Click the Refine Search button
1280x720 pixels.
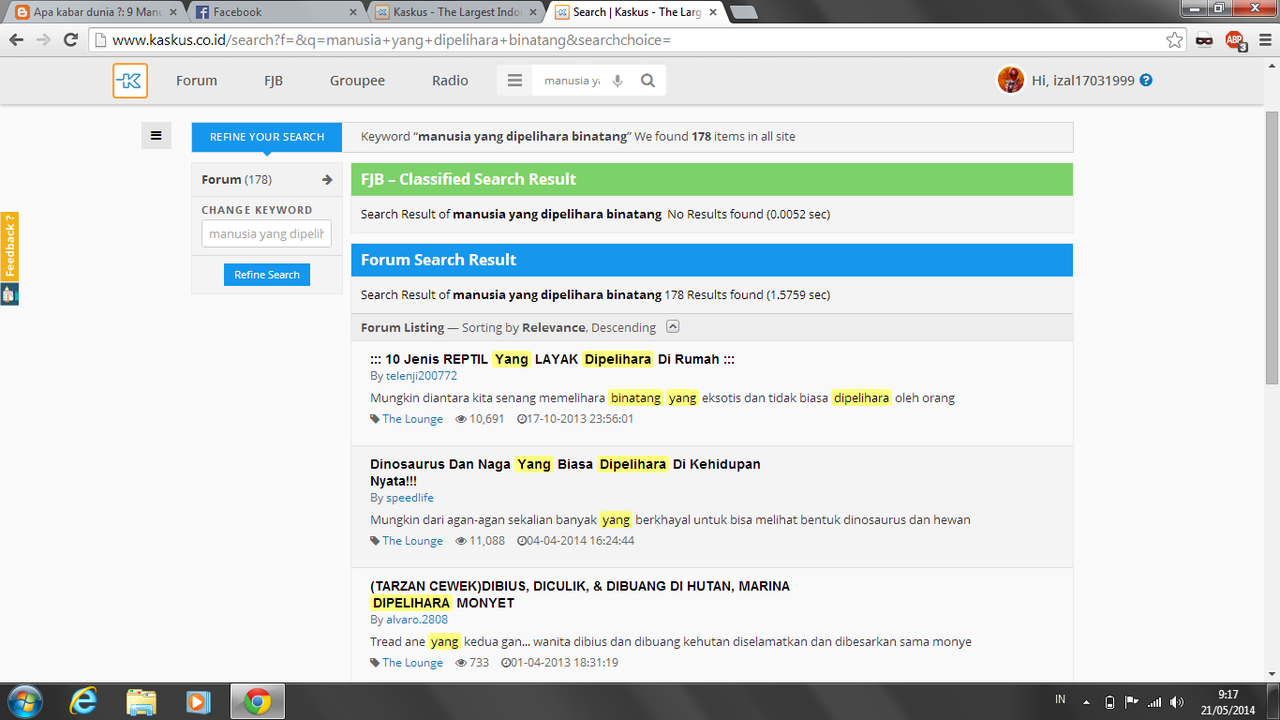(267, 275)
